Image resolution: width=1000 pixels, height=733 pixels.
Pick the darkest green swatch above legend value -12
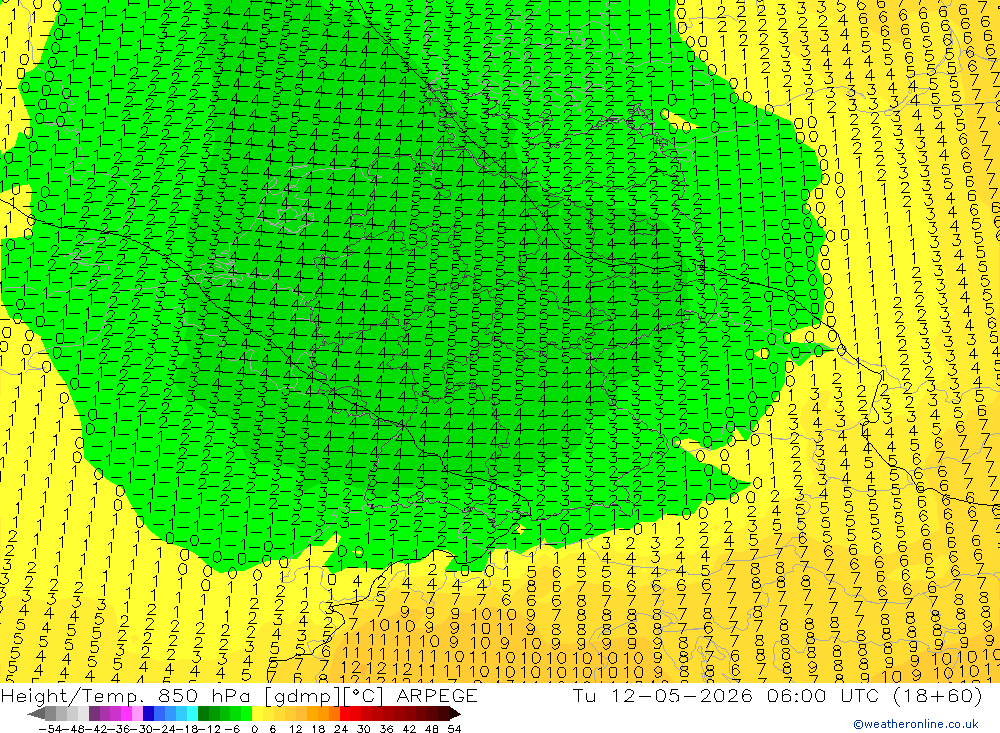tap(203, 714)
